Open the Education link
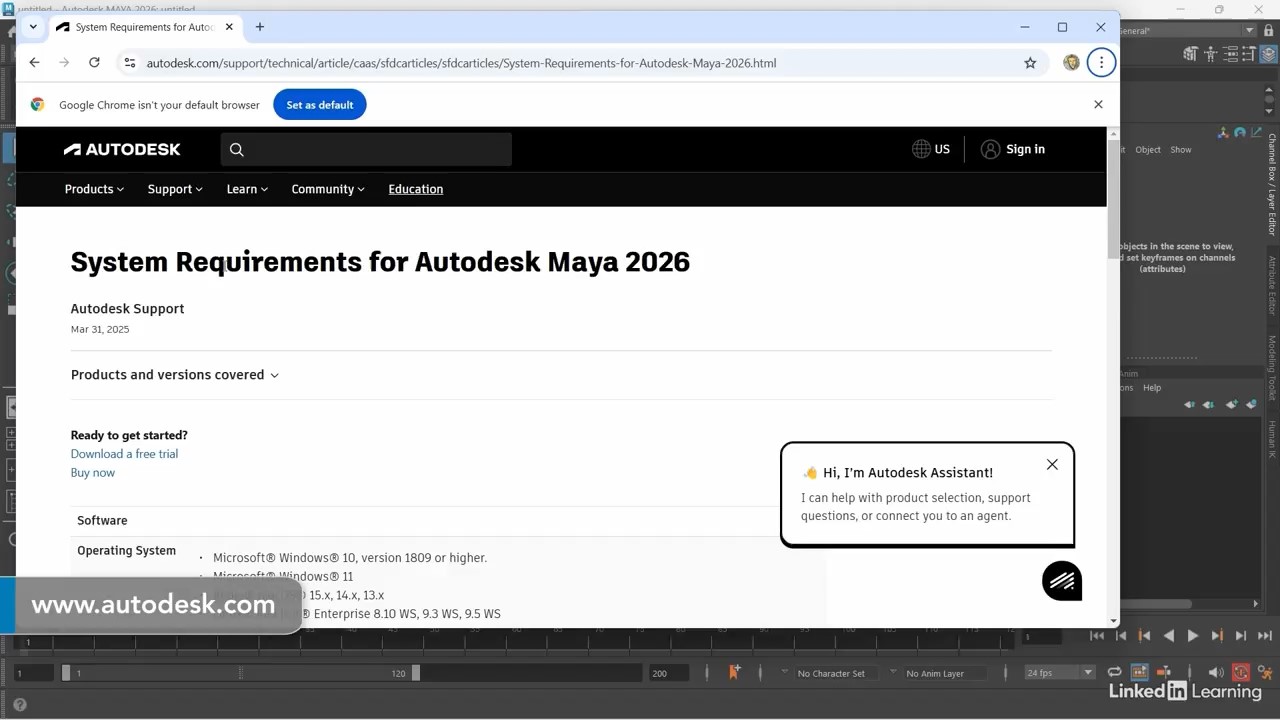The height and width of the screenshot is (720, 1280). point(416,189)
